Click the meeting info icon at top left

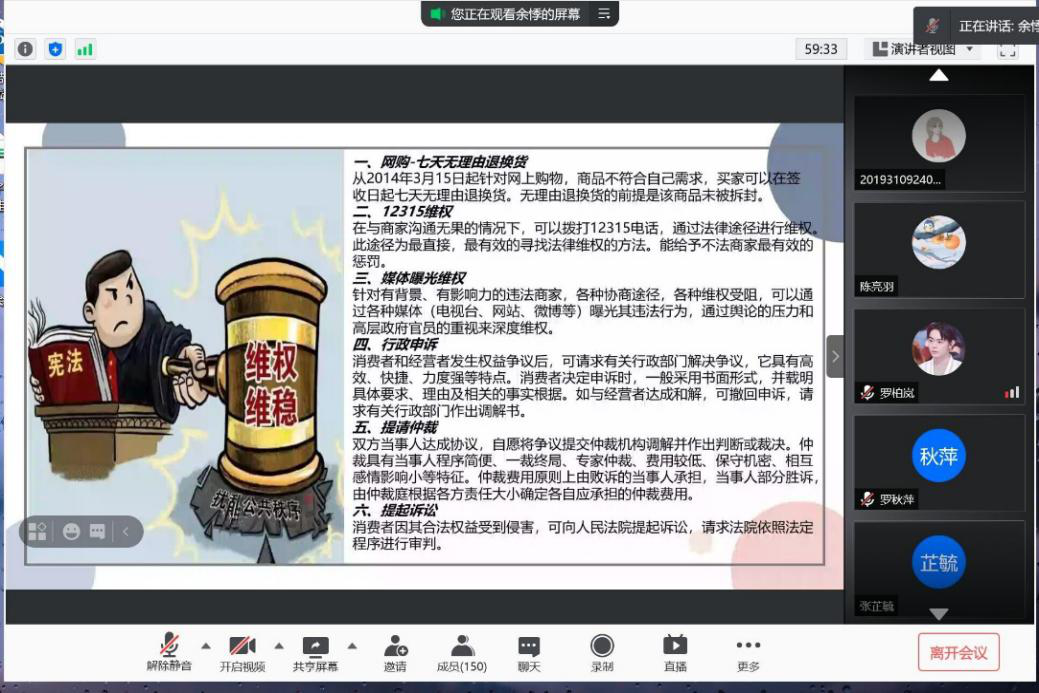click(25, 49)
